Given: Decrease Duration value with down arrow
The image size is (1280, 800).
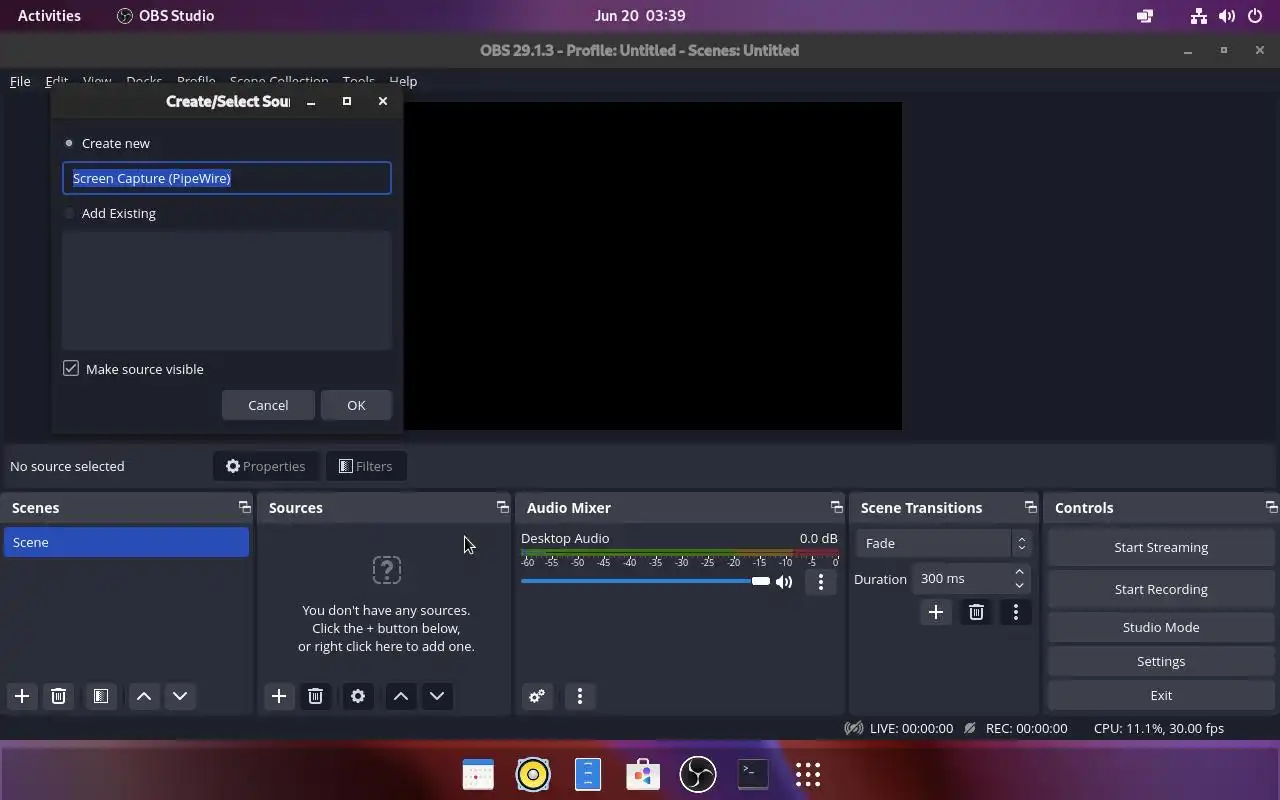Looking at the screenshot, I should pos(1019,585).
